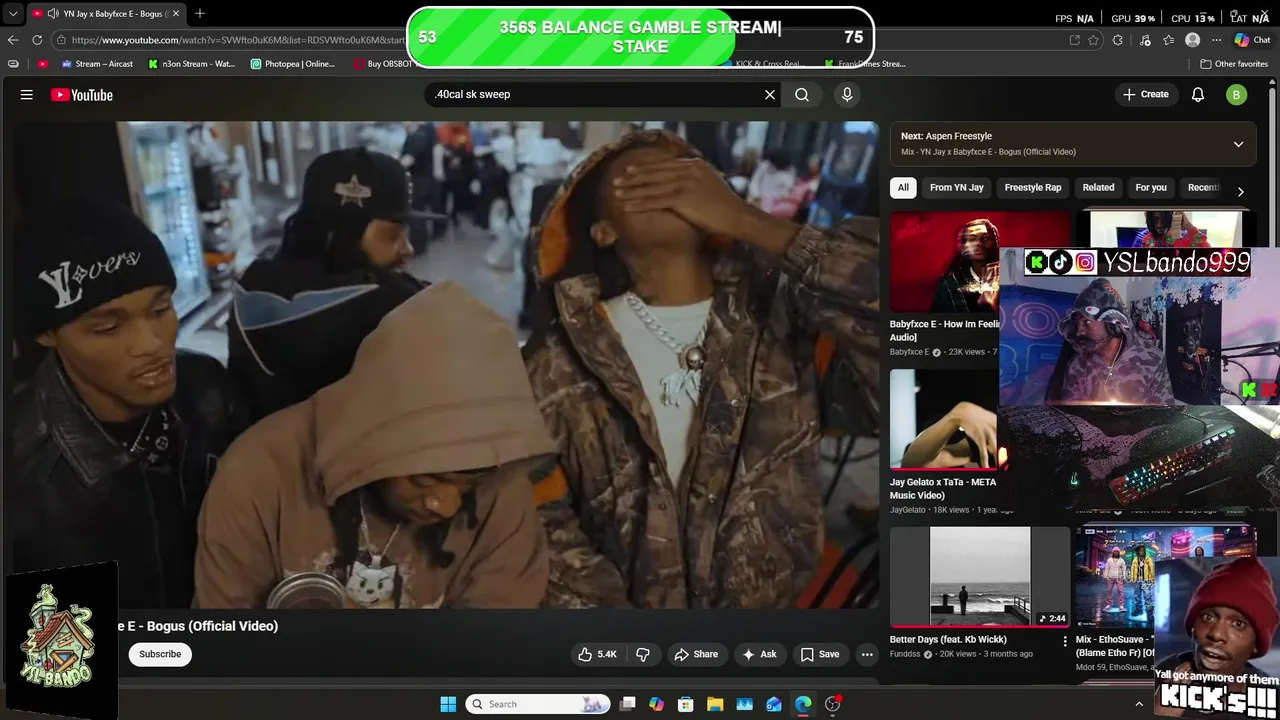Open Microsoft Store from taskbar

point(685,704)
